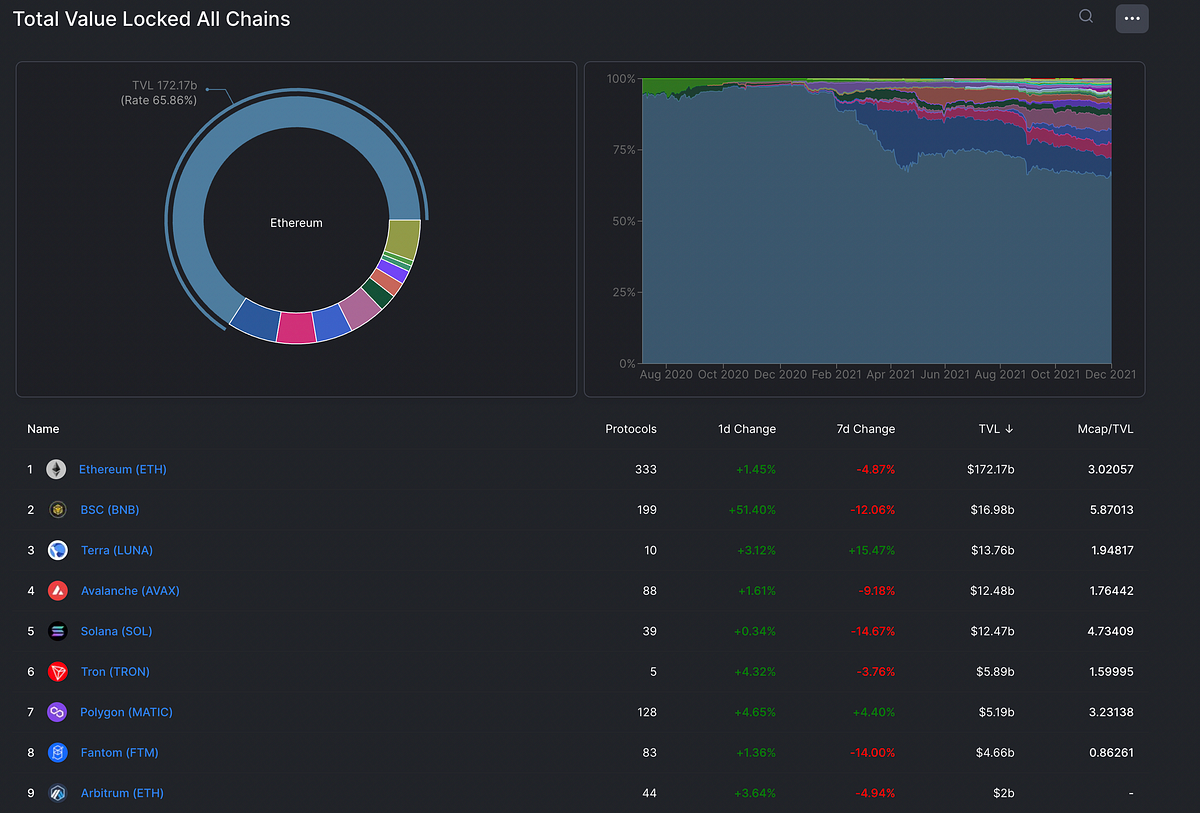
Task: Click the Dec 2021 axis label
Action: pos(1110,374)
